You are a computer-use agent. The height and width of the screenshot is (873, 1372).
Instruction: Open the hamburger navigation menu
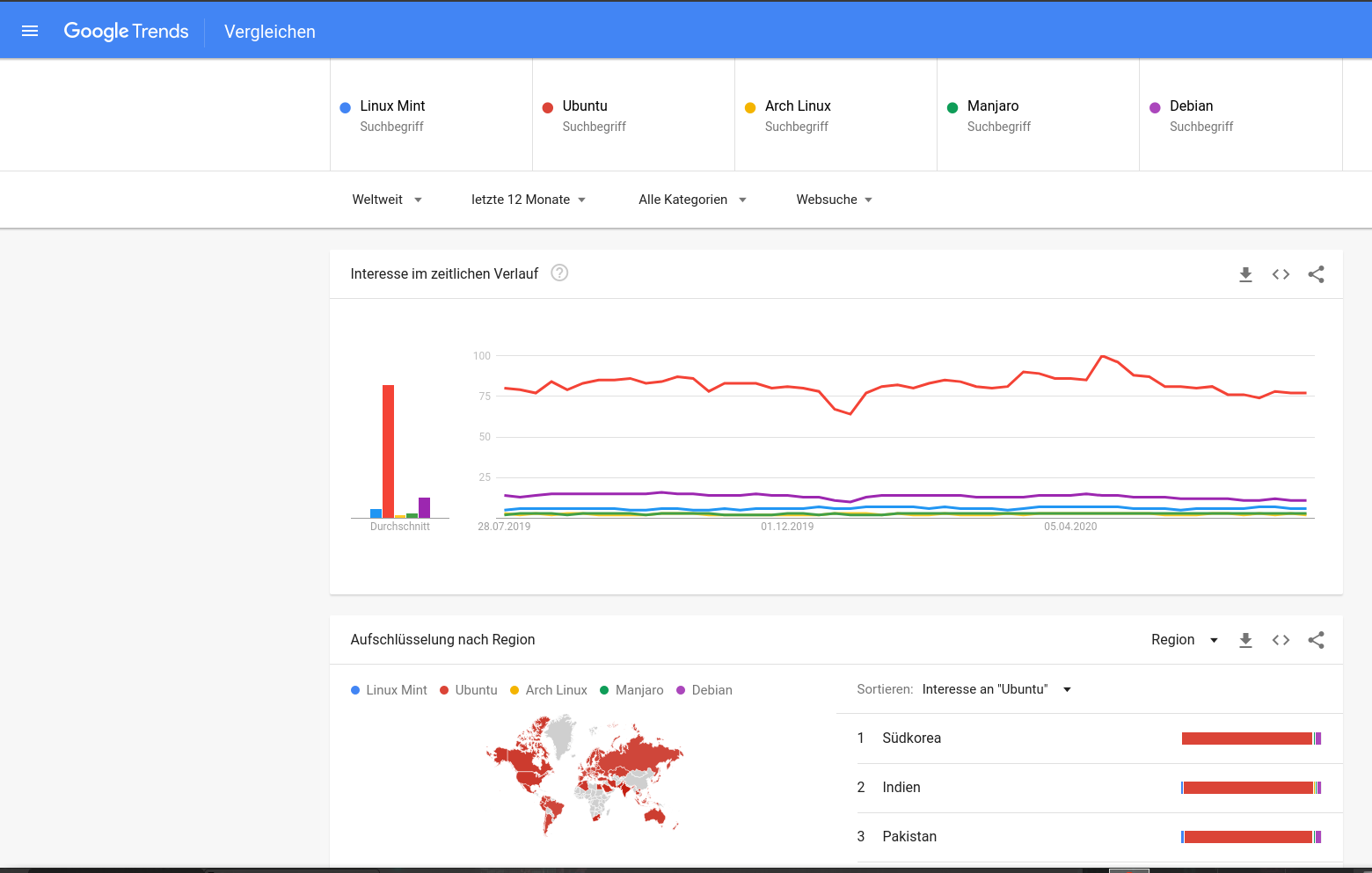pos(30,31)
